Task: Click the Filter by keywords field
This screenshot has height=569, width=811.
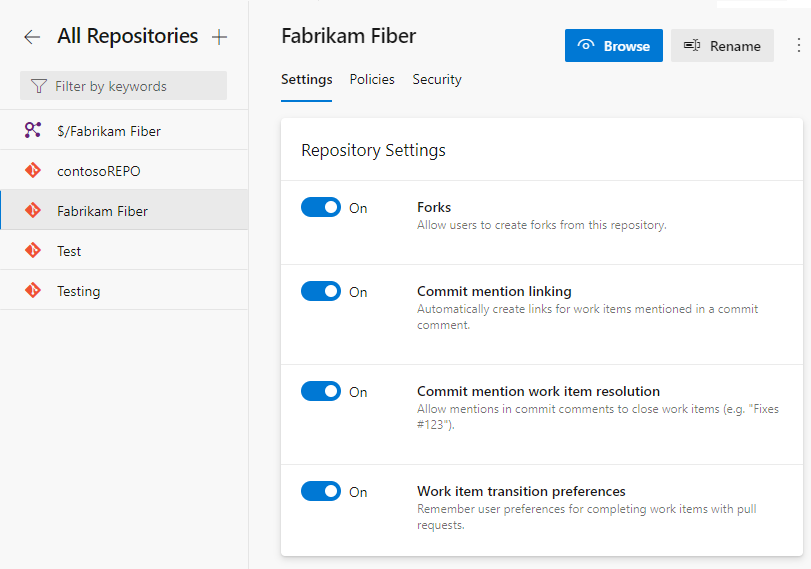Action: point(123,86)
